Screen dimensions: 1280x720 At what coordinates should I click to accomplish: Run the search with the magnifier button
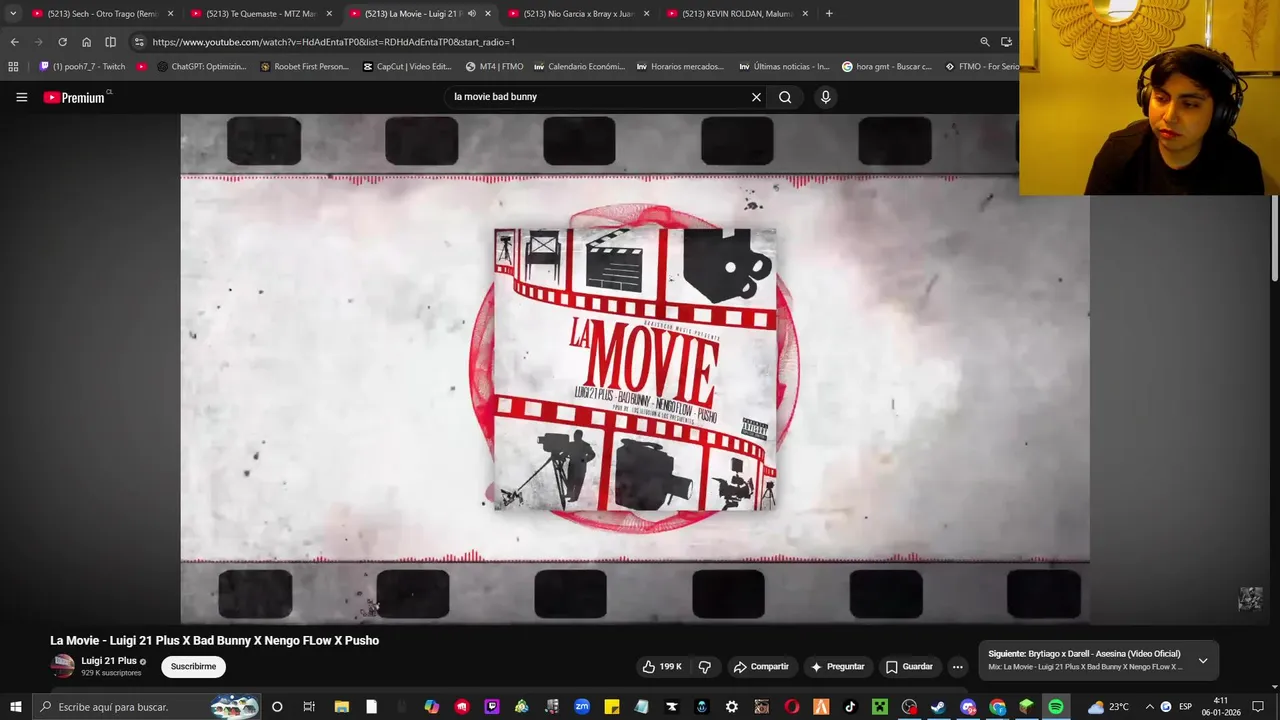785,97
